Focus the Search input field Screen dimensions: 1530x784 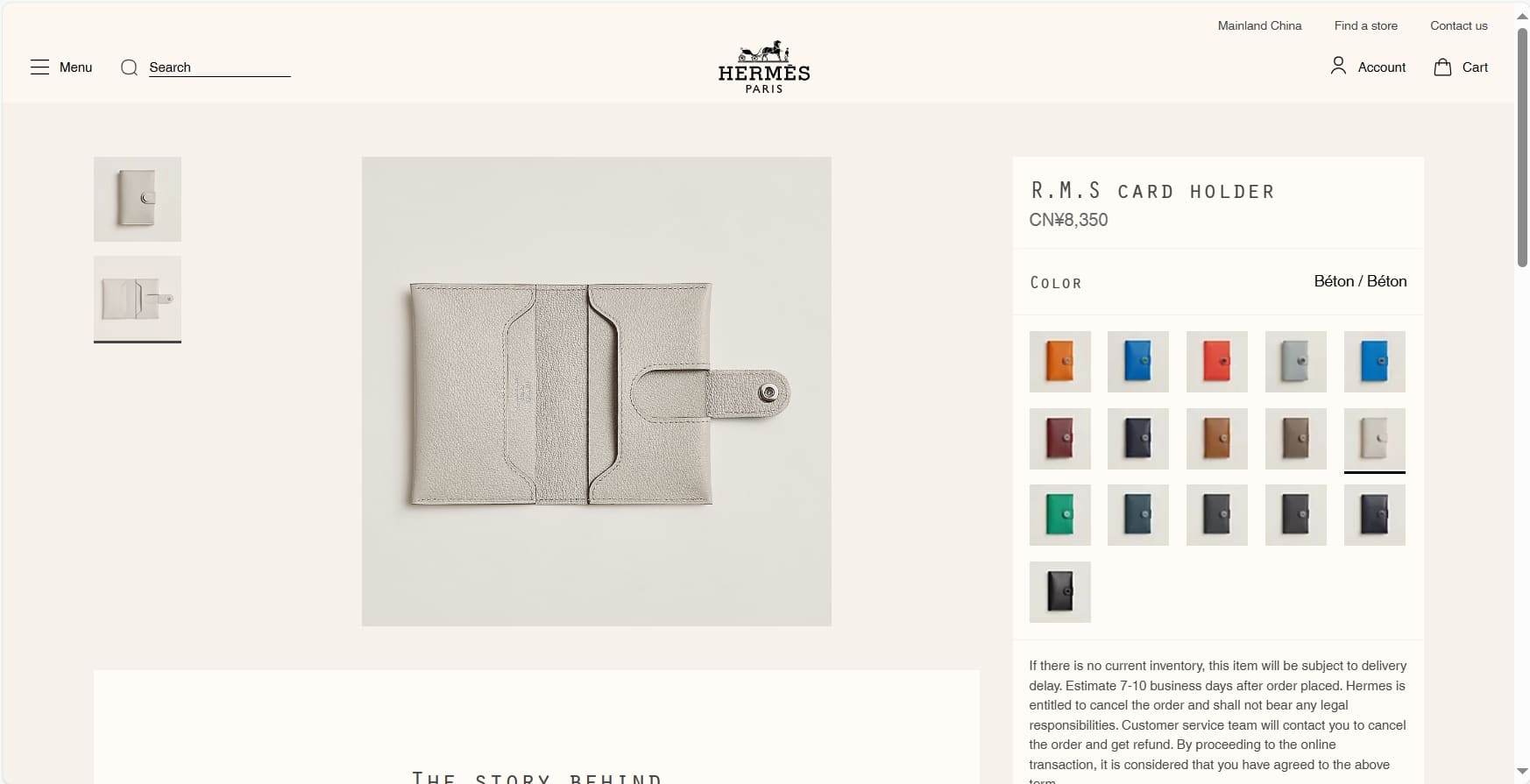click(219, 67)
